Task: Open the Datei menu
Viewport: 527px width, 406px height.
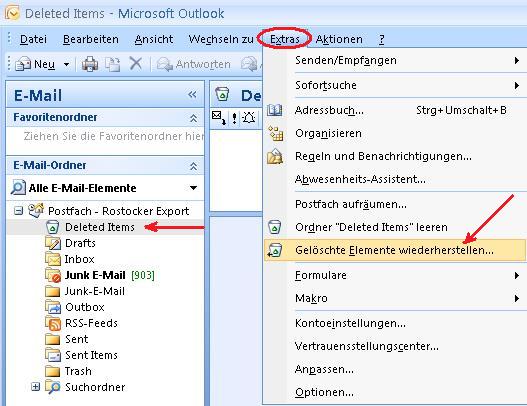Action: [x=33, y=39]
